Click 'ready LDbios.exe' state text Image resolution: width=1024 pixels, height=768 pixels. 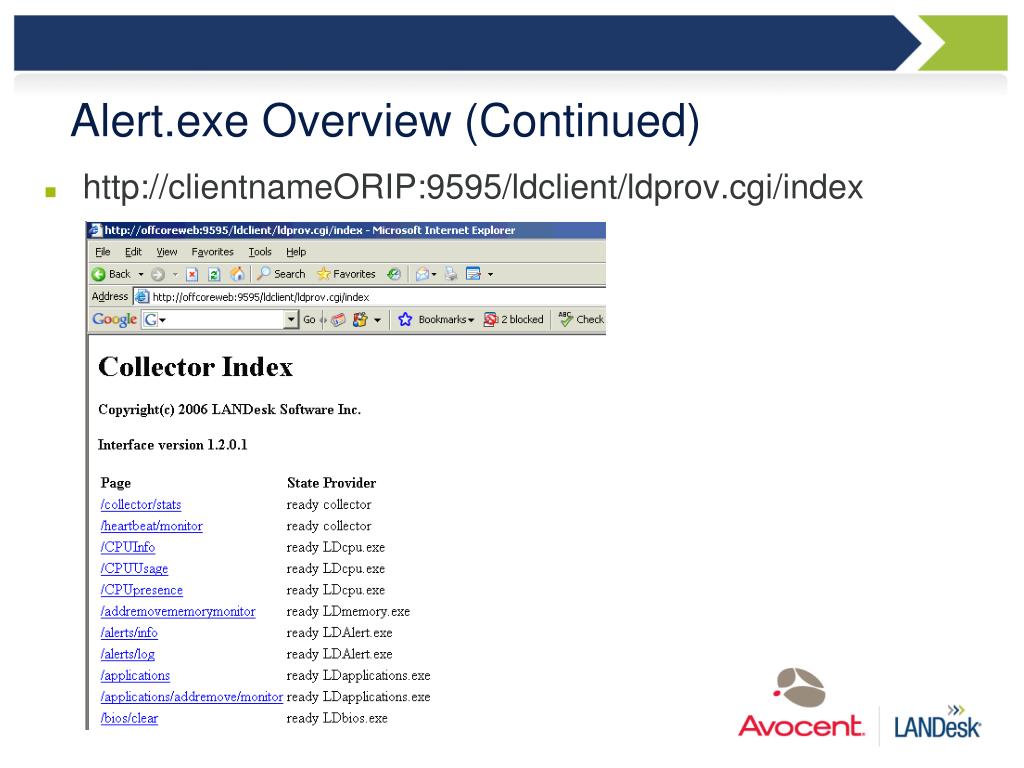click(x=337, y=718)
